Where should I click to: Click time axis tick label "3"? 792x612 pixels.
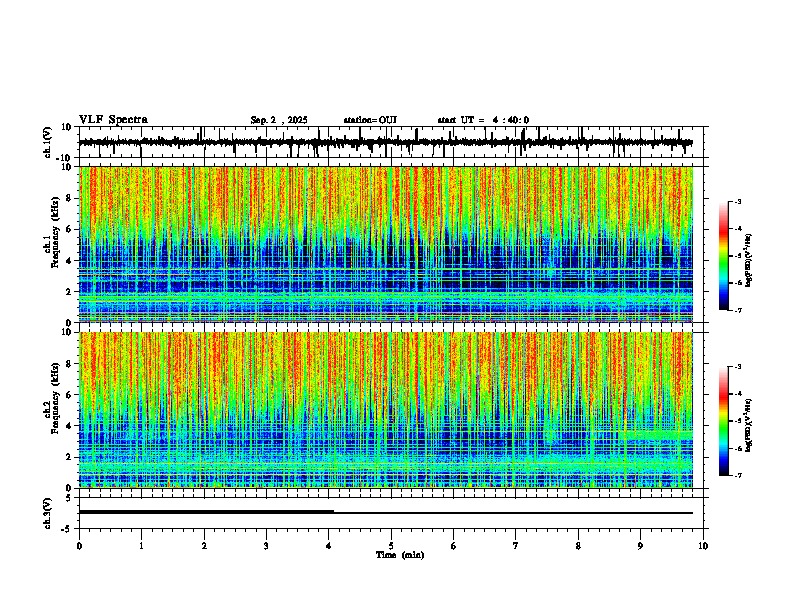[266, 546]
